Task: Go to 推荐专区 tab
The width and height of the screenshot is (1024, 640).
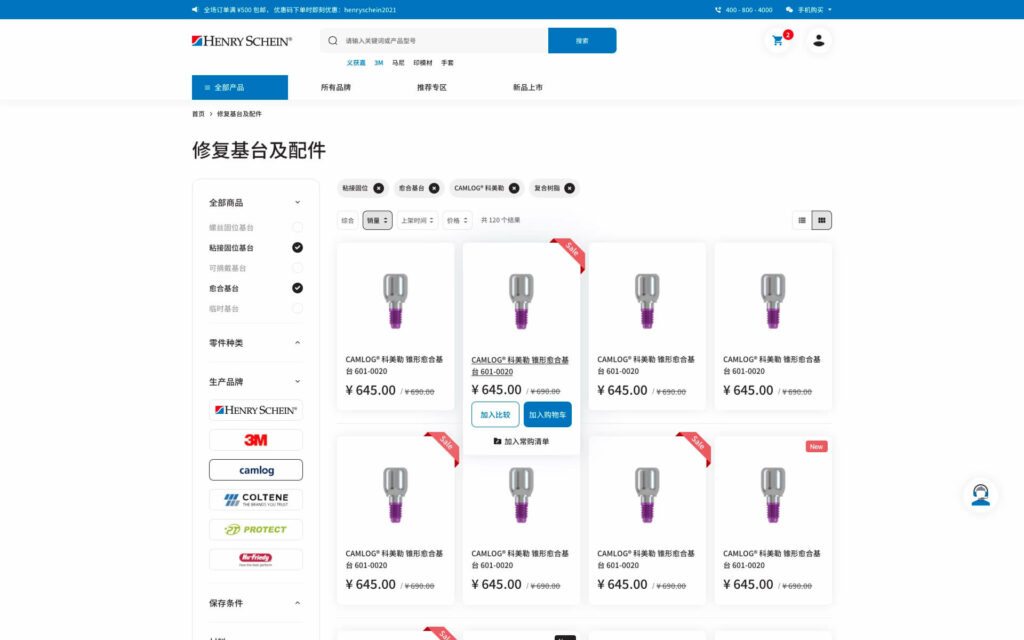Action: pyautogui.click(x=432, y=88)
